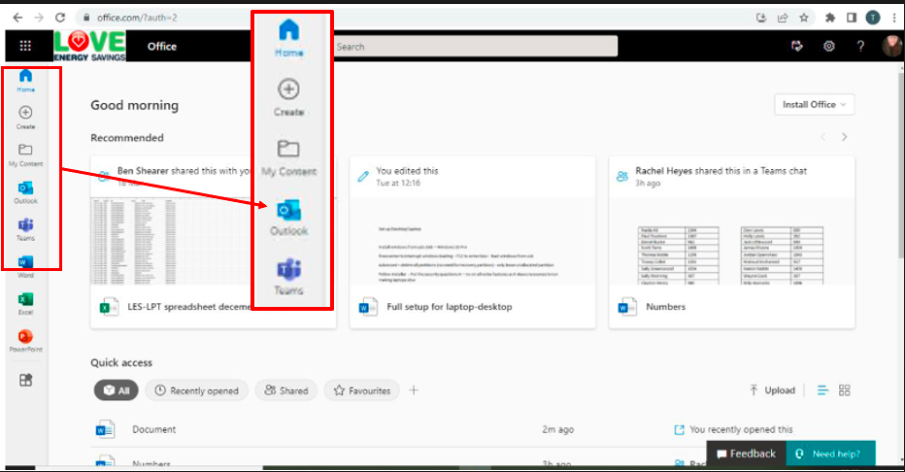Bookmark this page with the star icon
This screenshot has width=905, height=472.
(x=803, y=18)
